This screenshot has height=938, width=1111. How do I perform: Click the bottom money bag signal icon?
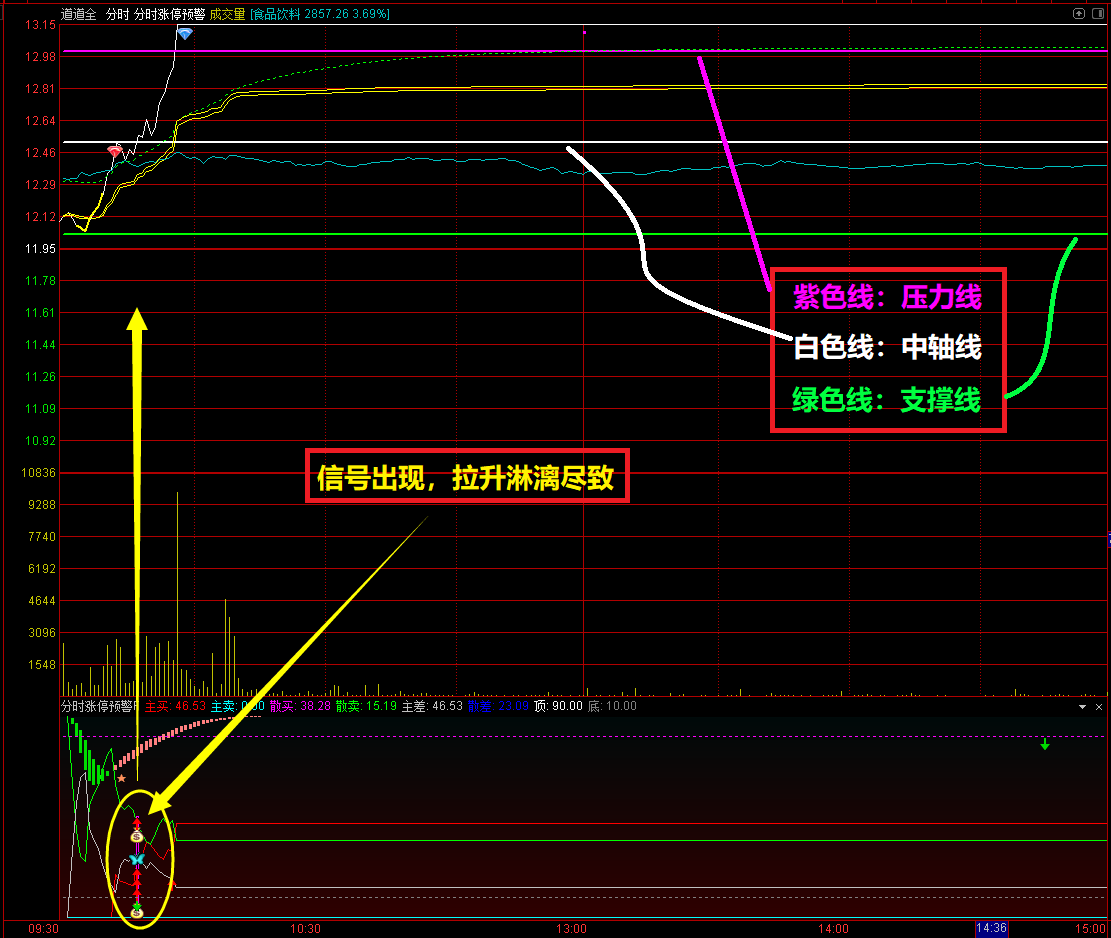pyautogui.click(x=137, y=912)
